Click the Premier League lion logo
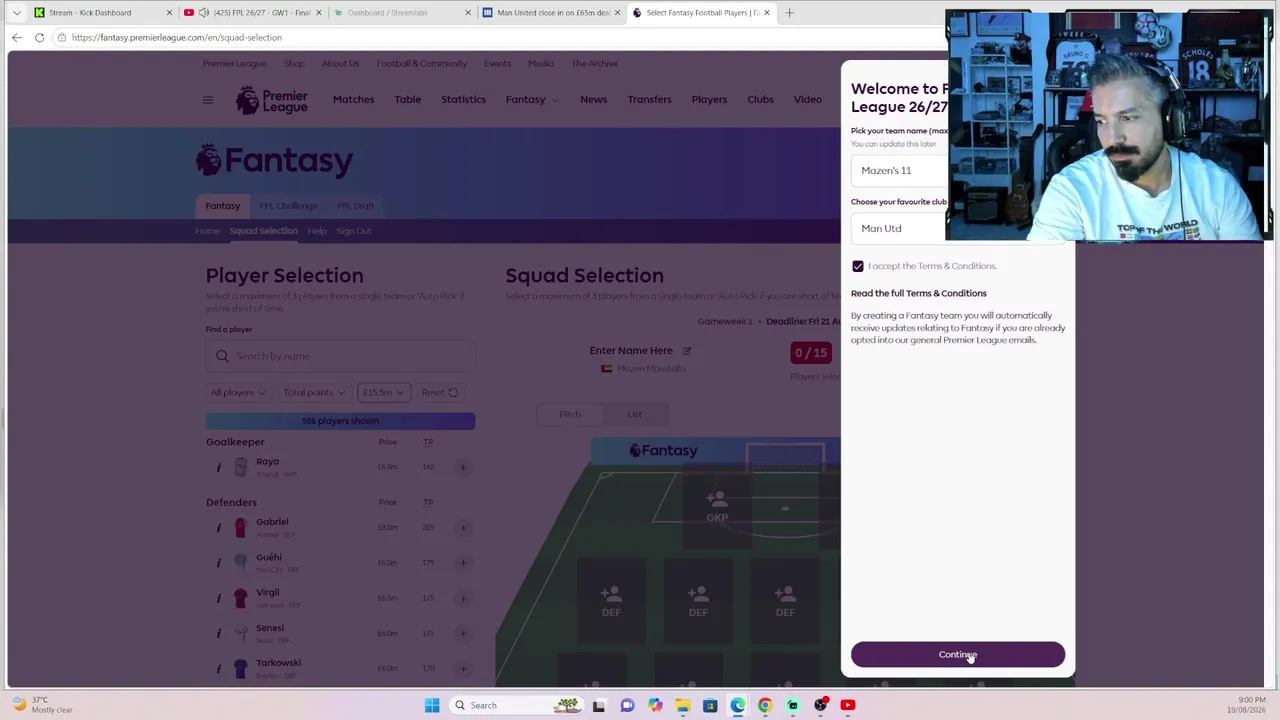 [272, 100]
